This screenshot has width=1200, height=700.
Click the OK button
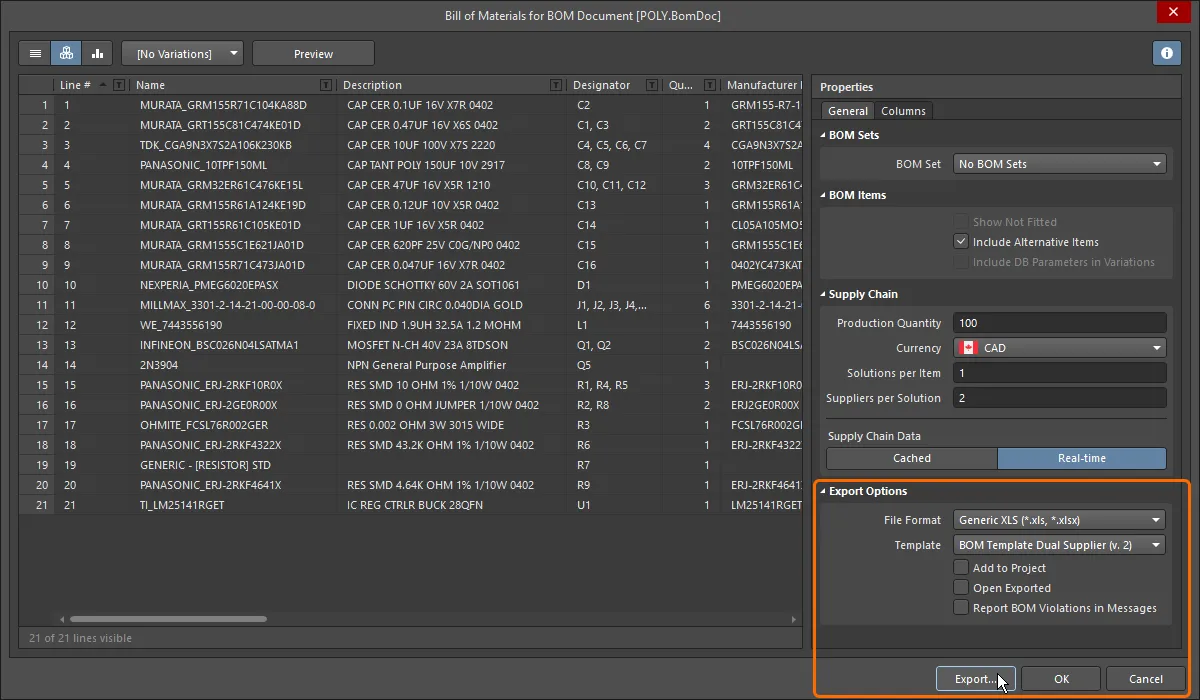1061,679
